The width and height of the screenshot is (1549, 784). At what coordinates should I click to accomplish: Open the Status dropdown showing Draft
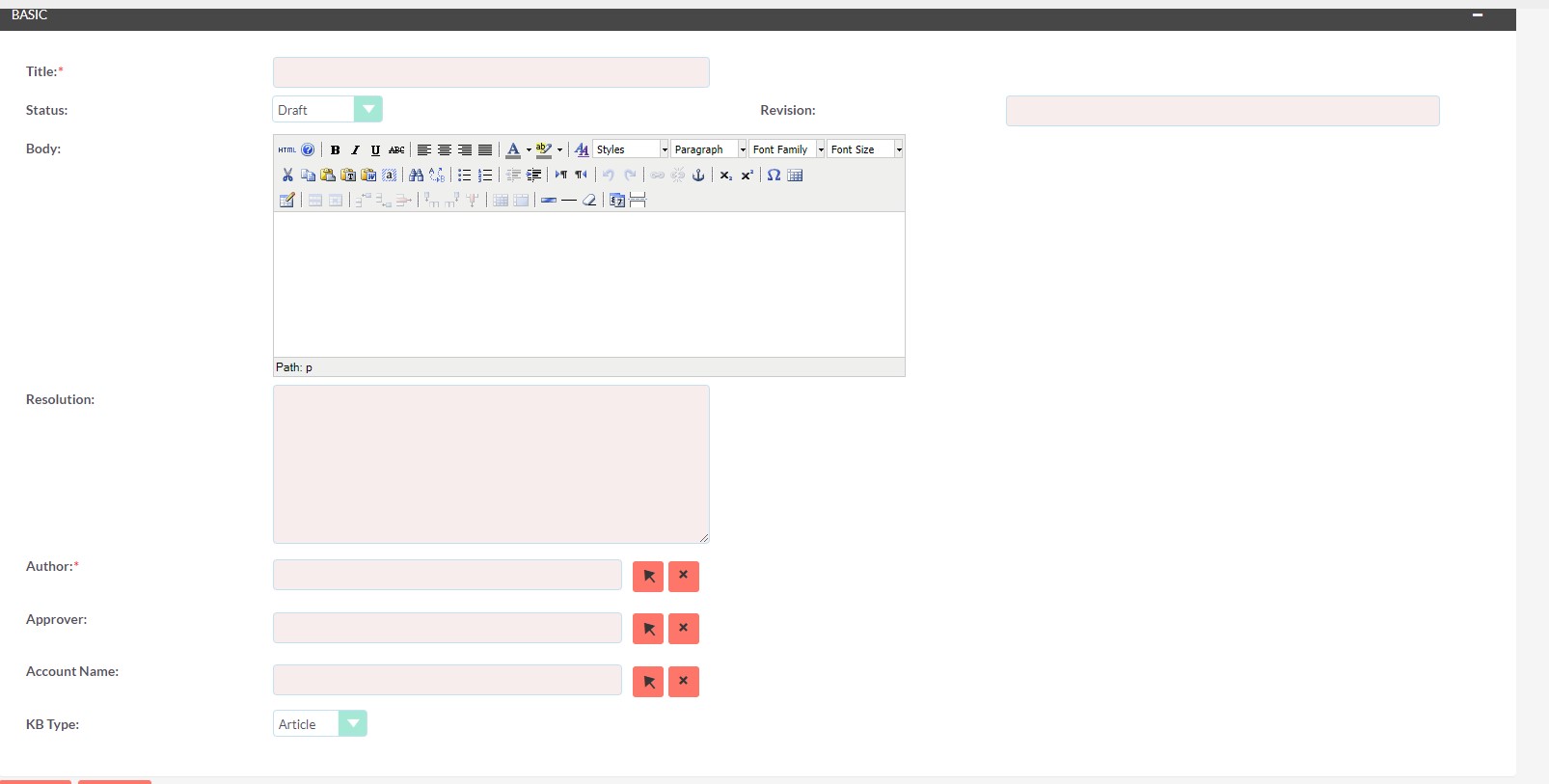point(327,109)
